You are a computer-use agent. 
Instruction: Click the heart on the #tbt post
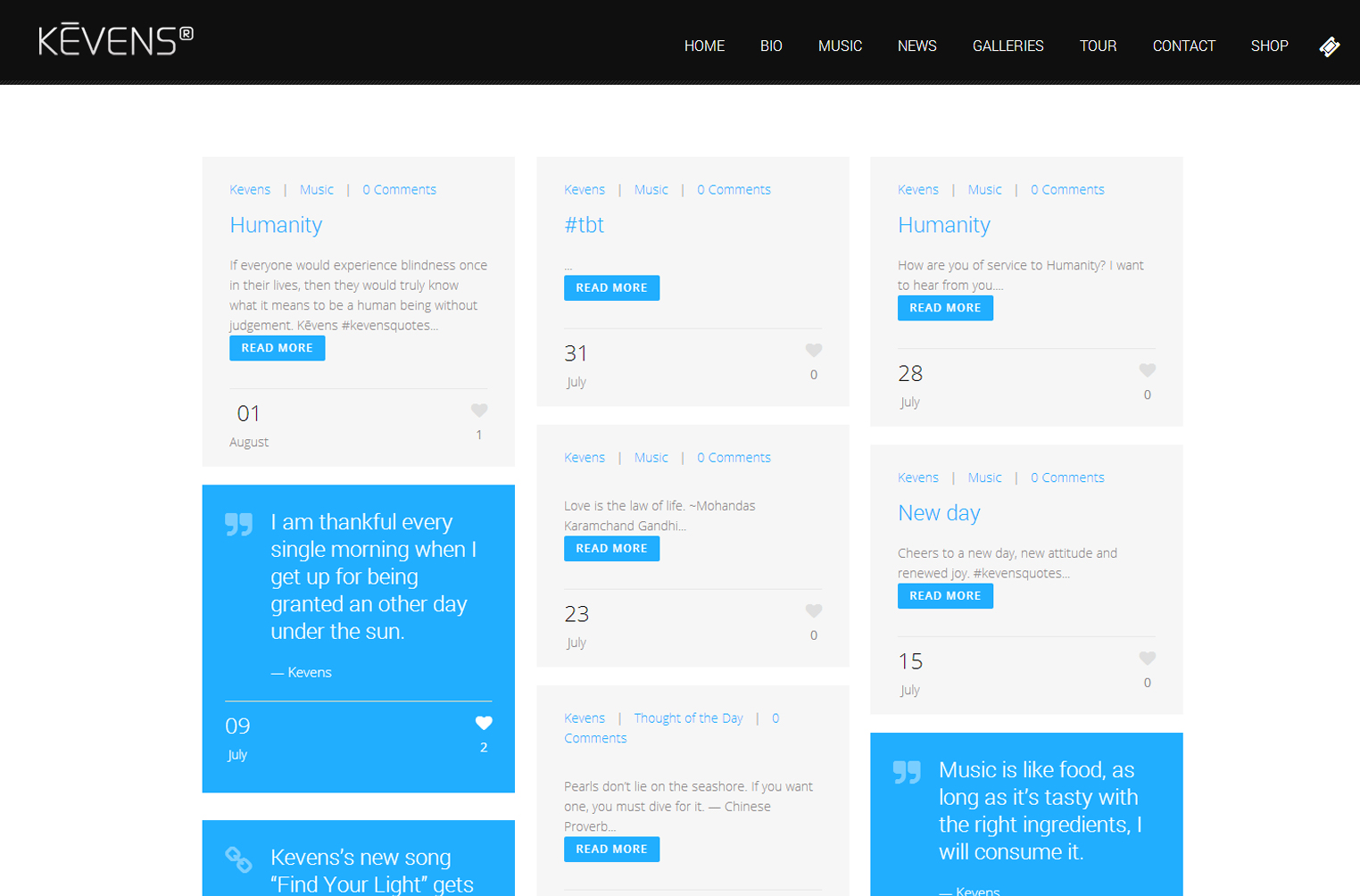(x=813, y=351)
